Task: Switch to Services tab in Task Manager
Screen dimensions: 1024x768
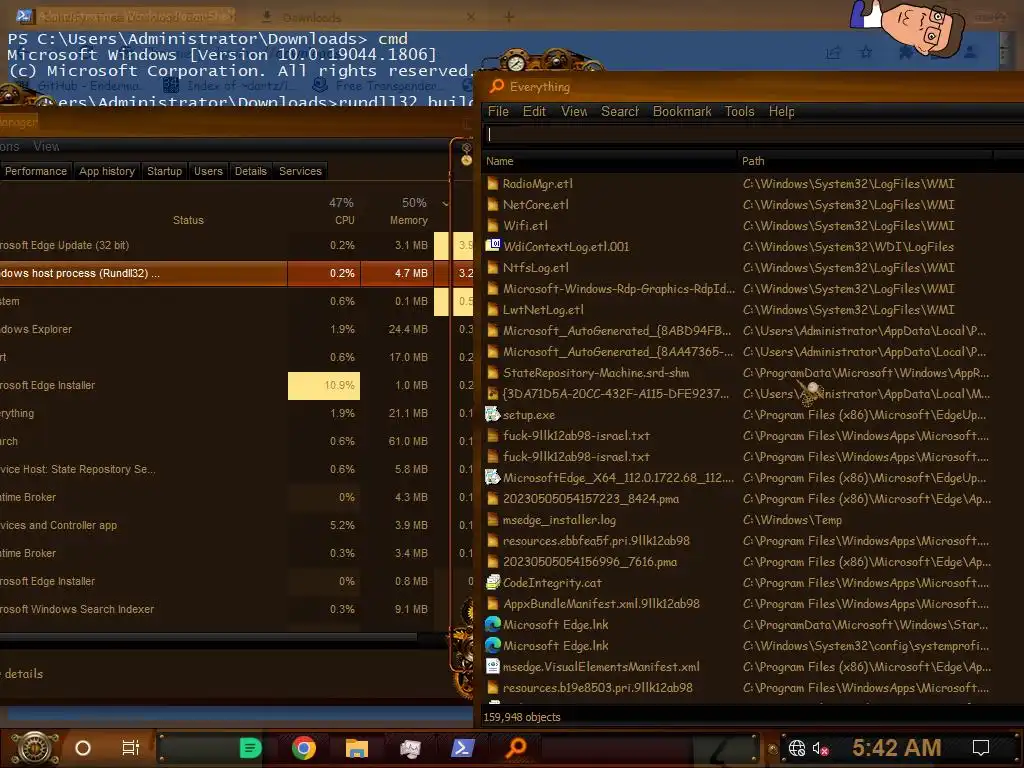Action: pyautogui.click(x=300, y=171)
